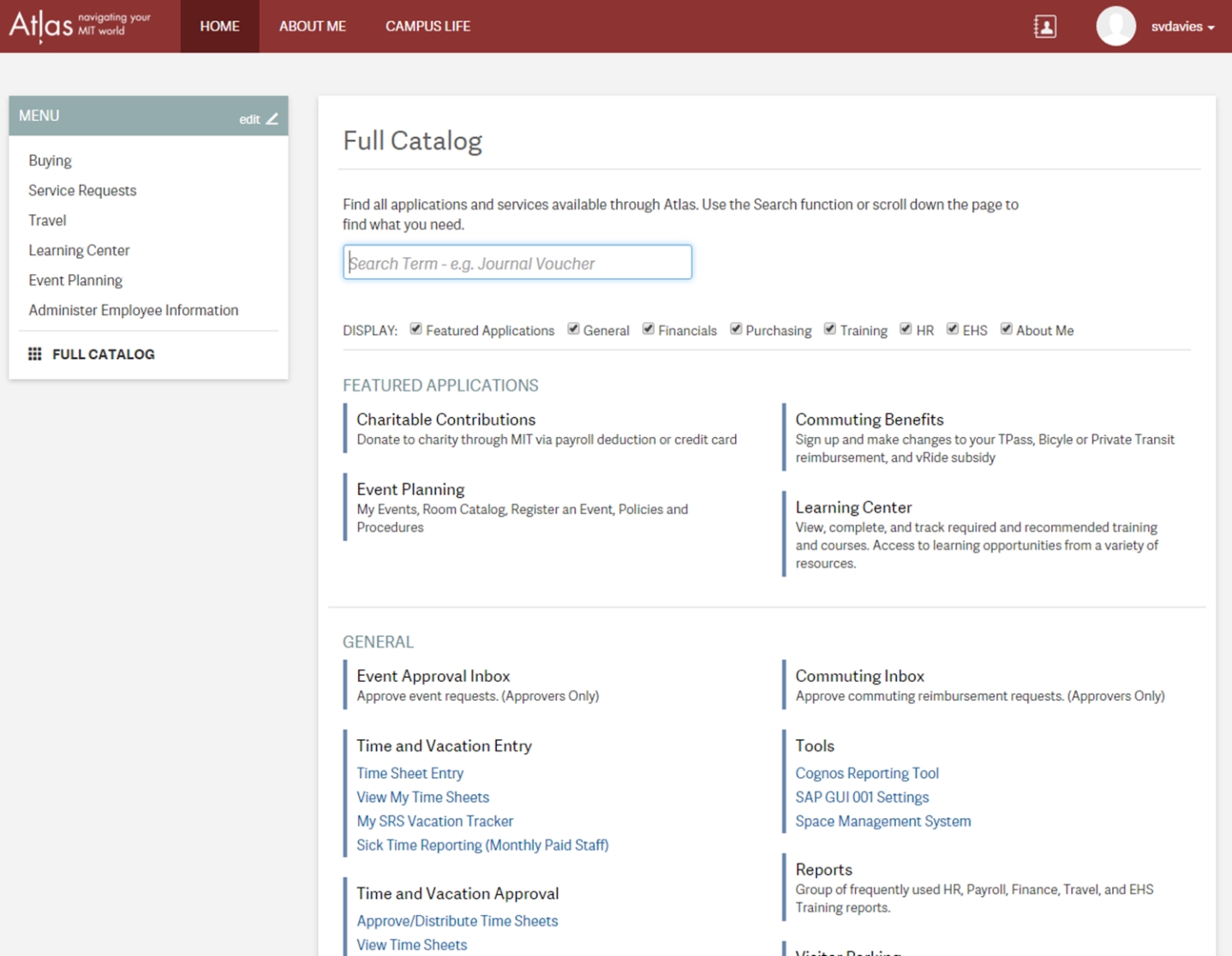Select Travel from the side menu
Screen dimensions: 1232x956
[x=47, y=220]
